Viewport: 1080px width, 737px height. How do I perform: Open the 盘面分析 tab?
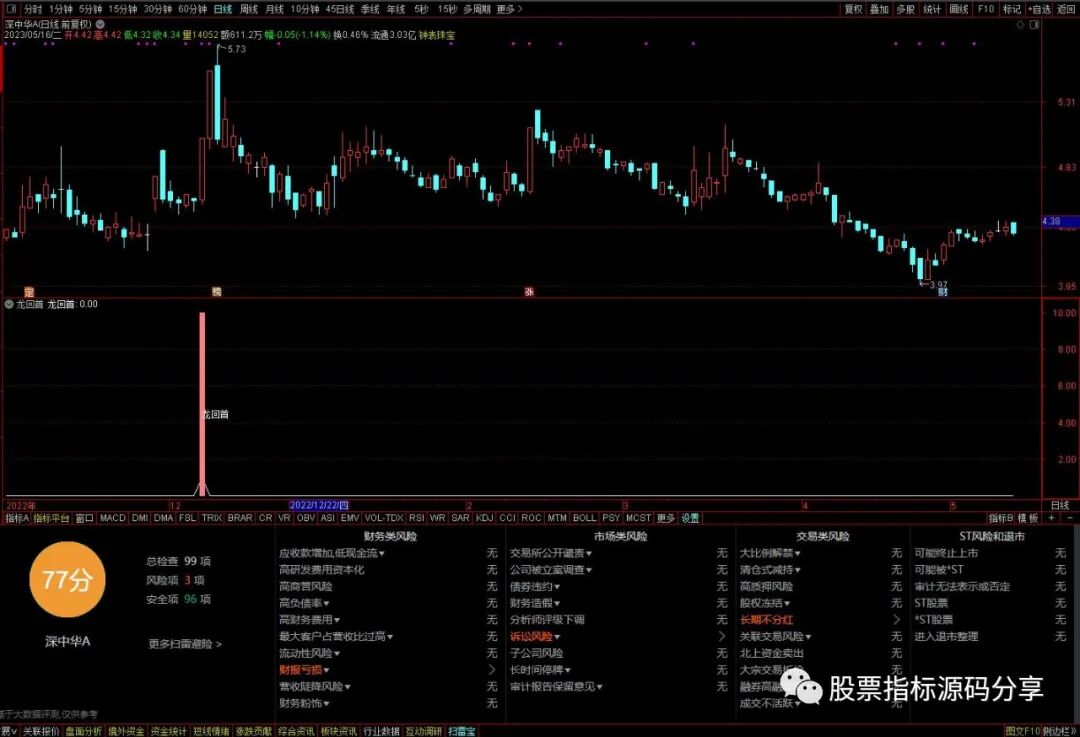coord(83,731)
